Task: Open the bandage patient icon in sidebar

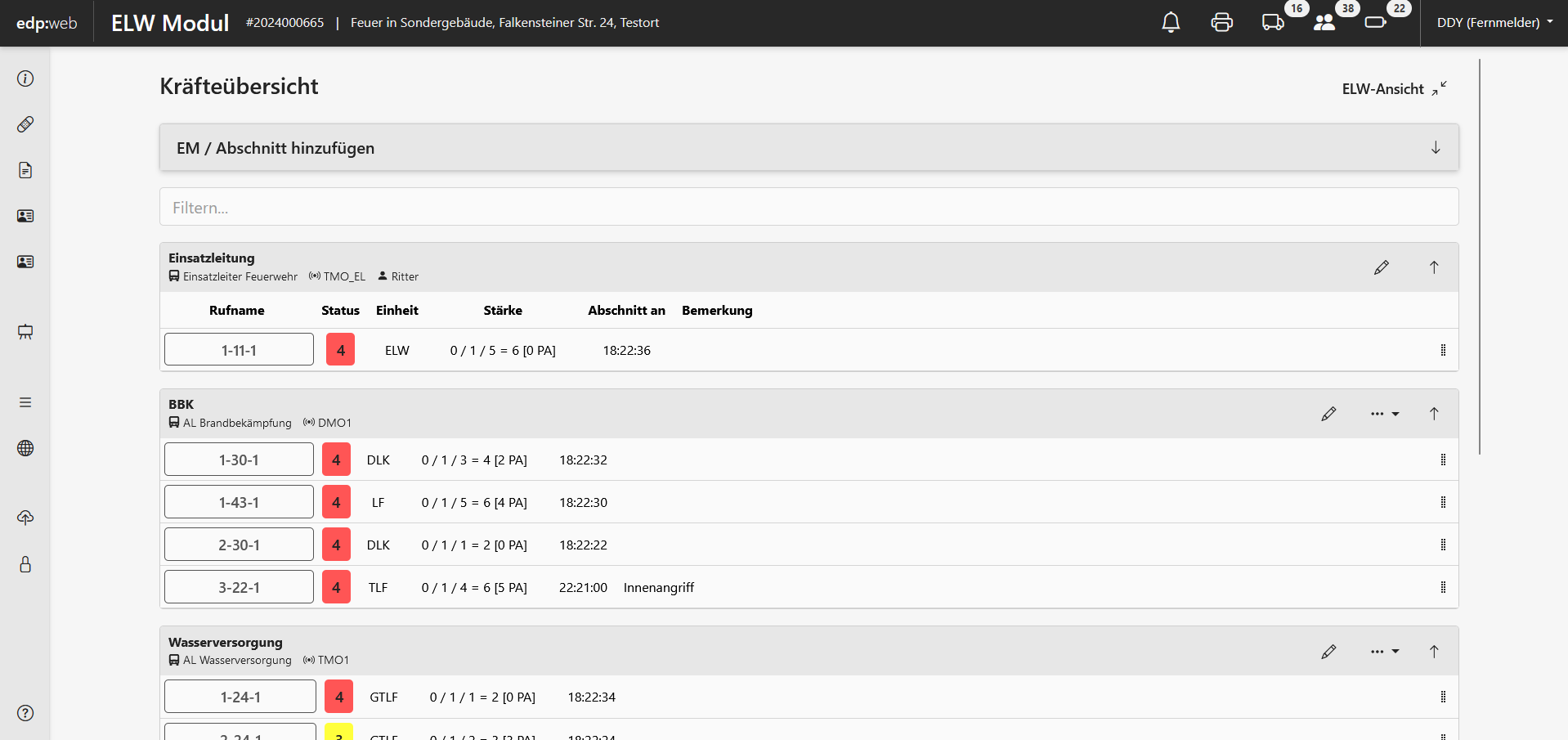Action: pos(25,124)
